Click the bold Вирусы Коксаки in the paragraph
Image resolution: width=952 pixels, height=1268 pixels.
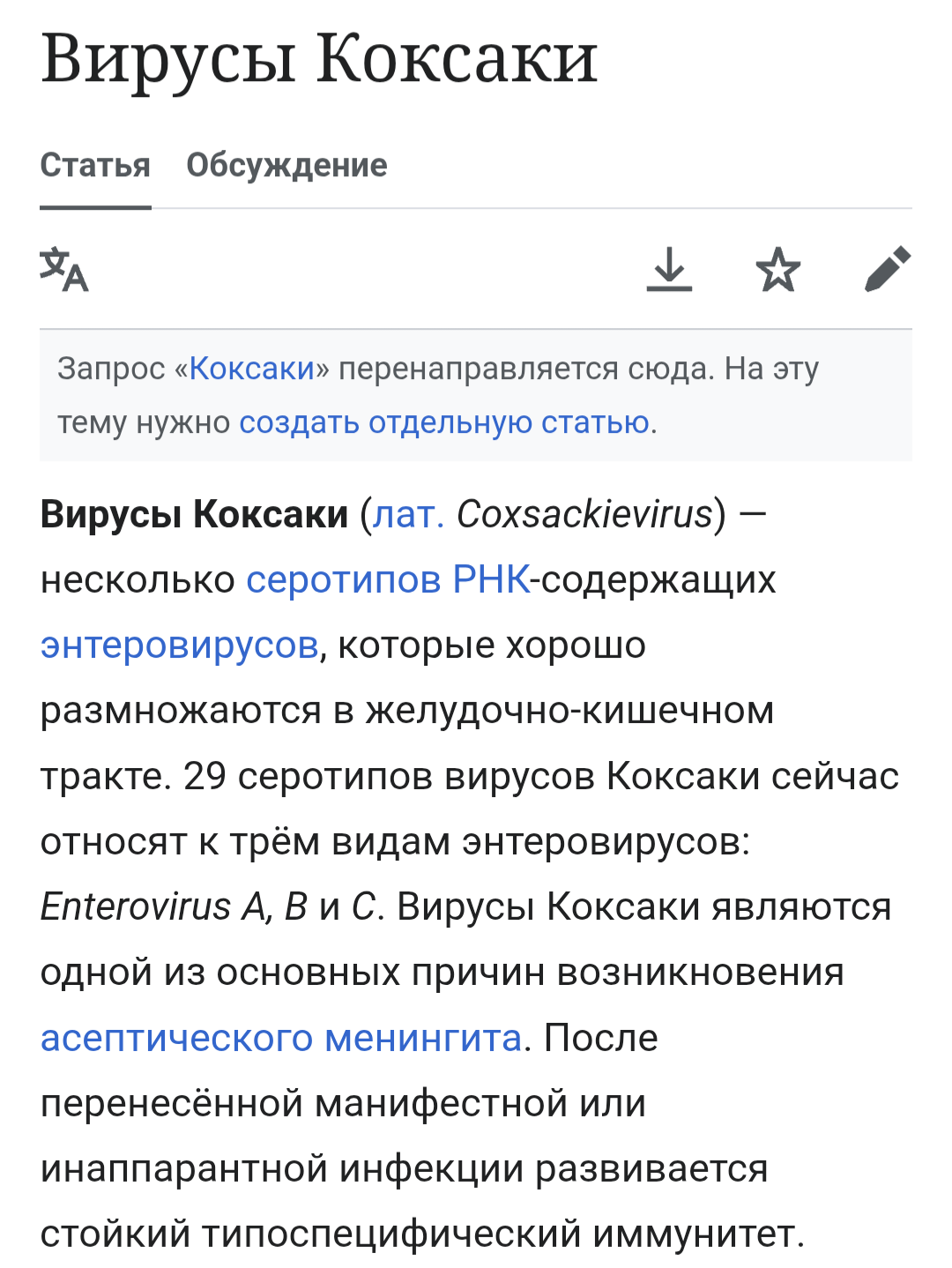coord(195,514)
